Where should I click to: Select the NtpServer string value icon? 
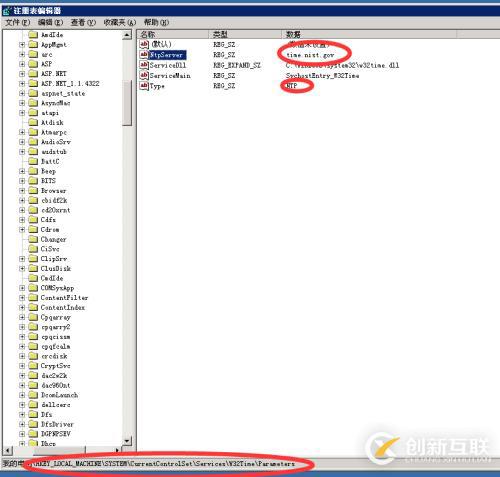click(144, 54)
